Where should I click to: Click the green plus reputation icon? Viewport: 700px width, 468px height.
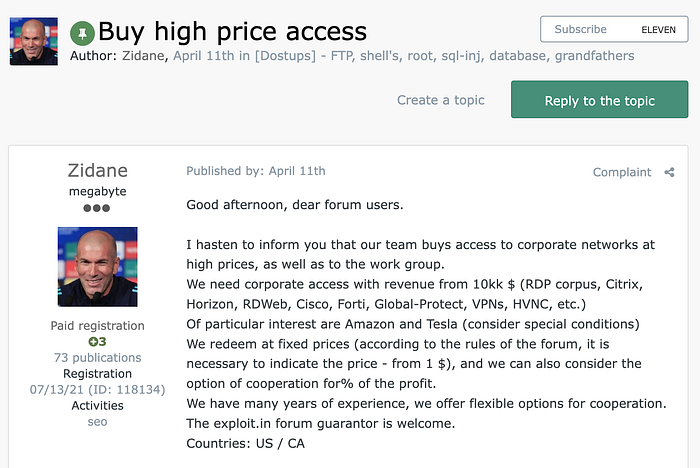click(97, 342)
